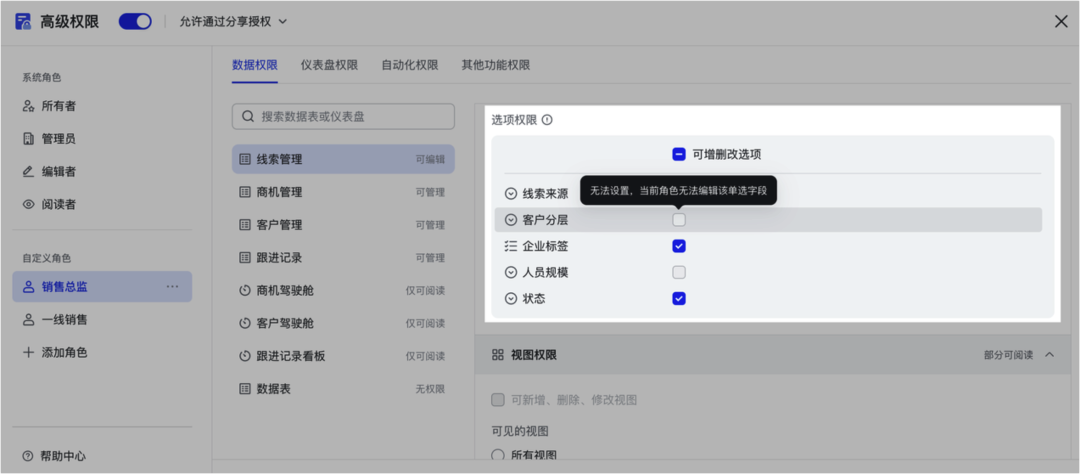Viewport: 1080px width, 474px height.
Task: Select the 跟进记录看板 dashboard
Action: pos(343,356)
